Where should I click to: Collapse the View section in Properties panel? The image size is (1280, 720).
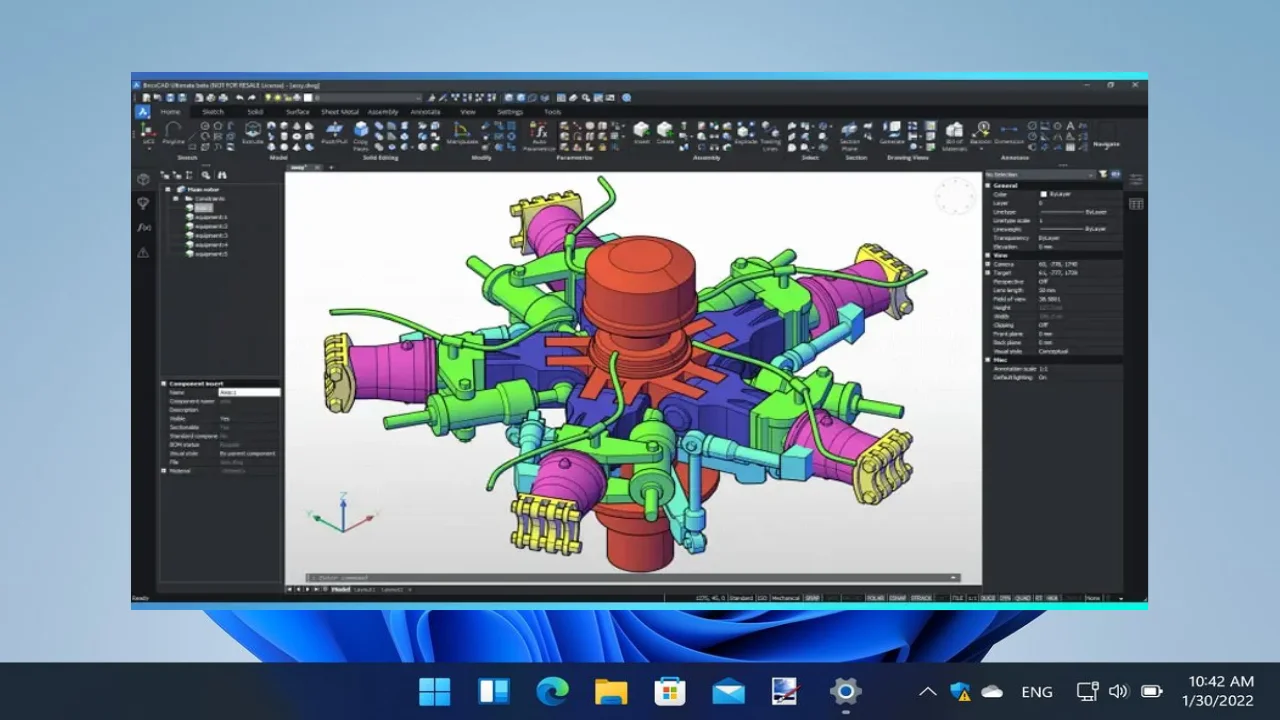point(988,255)
